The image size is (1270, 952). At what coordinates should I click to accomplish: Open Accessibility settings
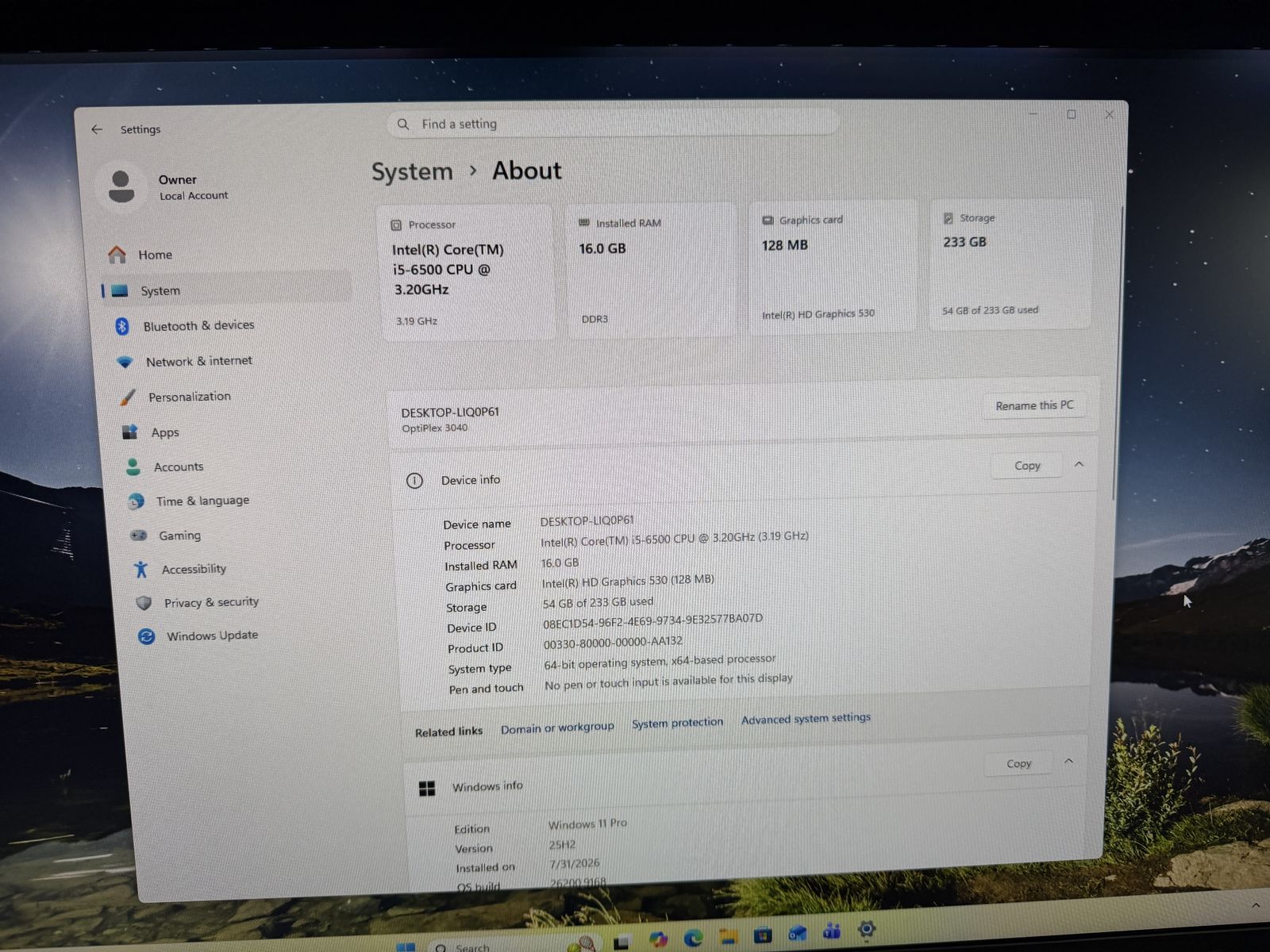247,569
